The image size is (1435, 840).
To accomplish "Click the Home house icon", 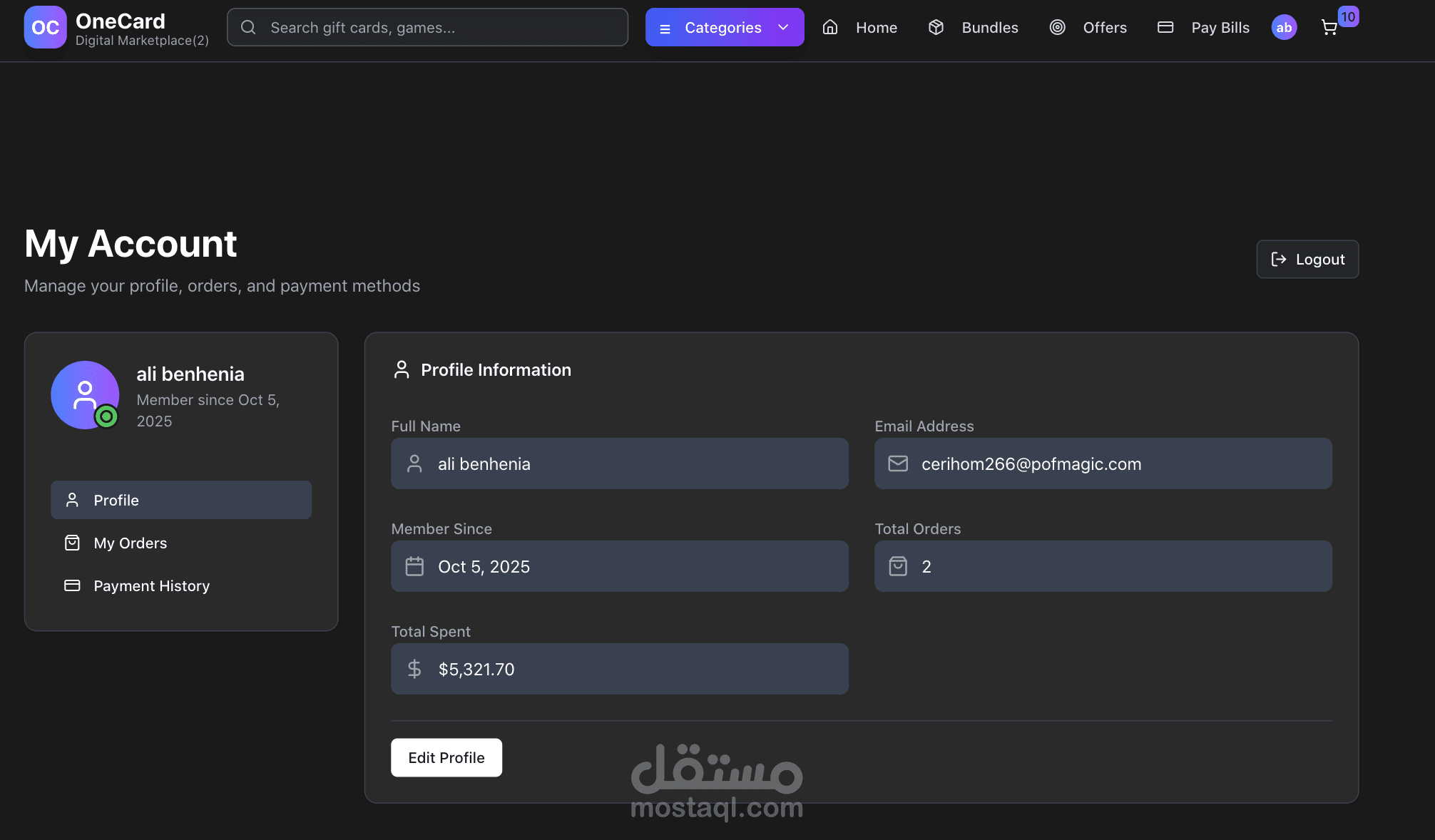I will [x=830, y=28].
